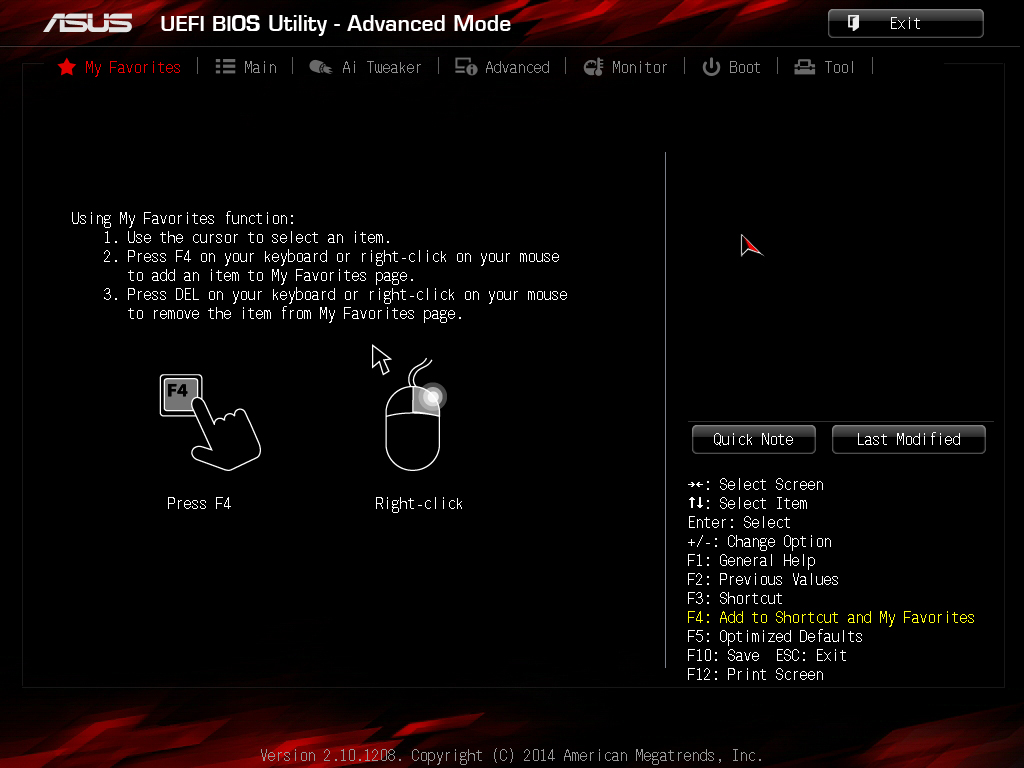Viewport: 1024px width, 768px height.
Task: Click the F4 key hand illustration
Action: [x=210, y=423]
